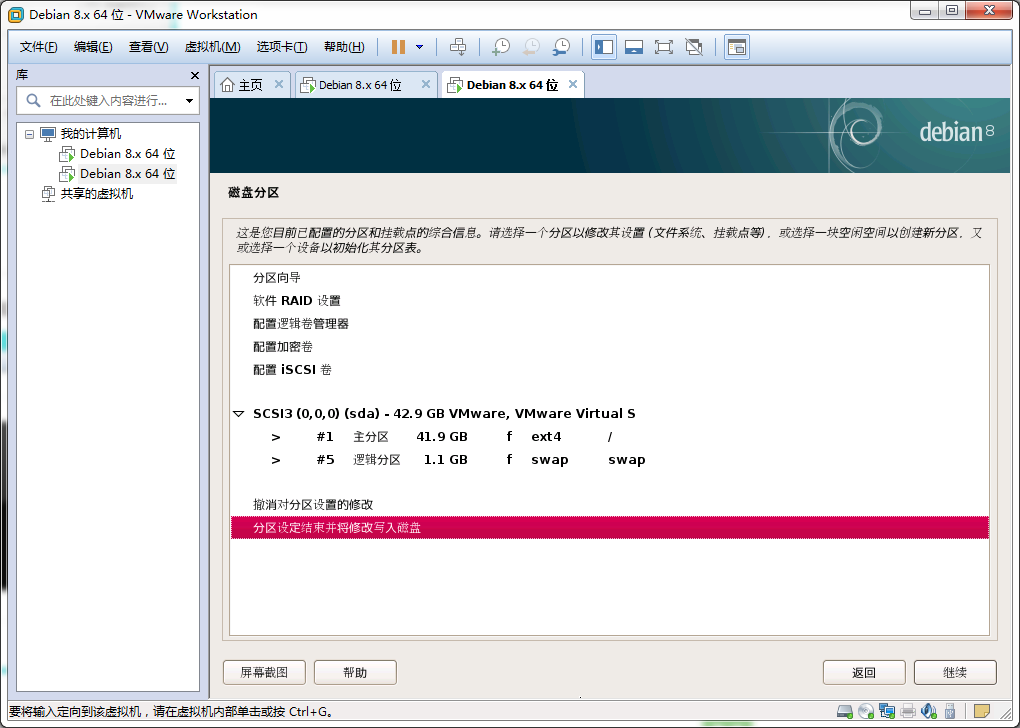Select the first Debian 8.x 64 位 tree entry
The image size is (1020, 728).
(x=128, y=154)
